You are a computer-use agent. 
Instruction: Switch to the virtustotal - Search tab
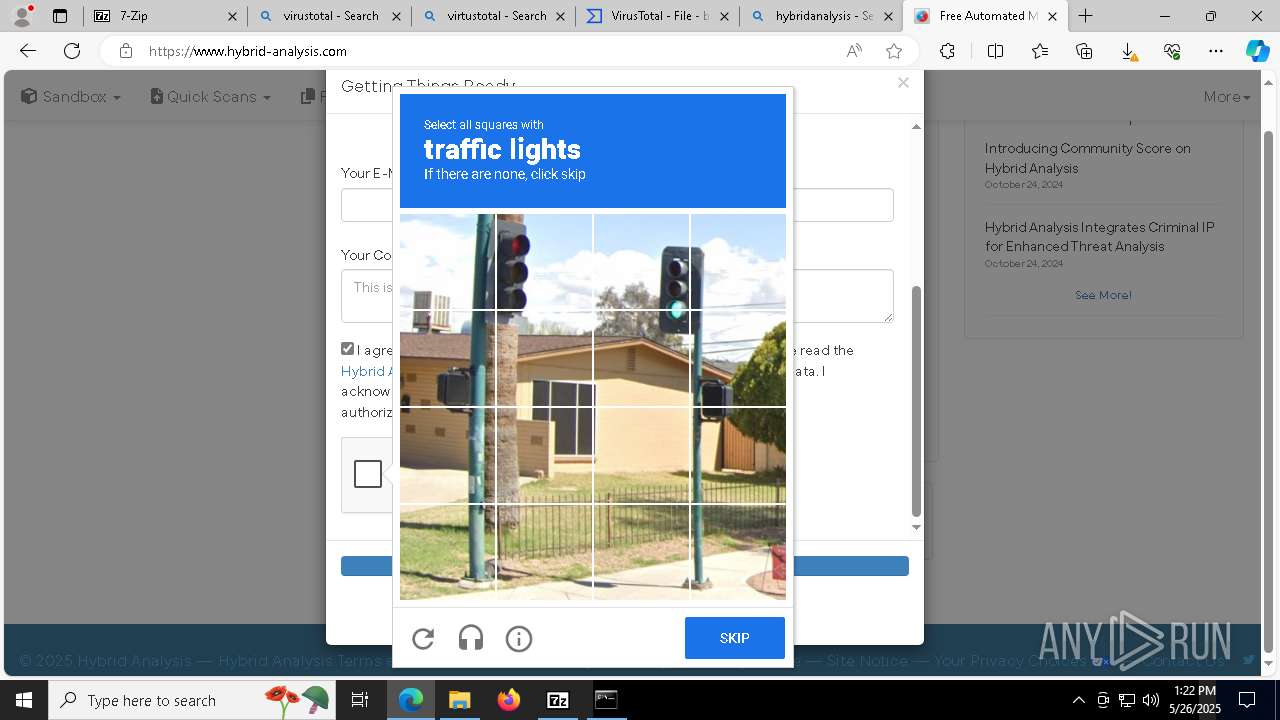tap(493, 16)
